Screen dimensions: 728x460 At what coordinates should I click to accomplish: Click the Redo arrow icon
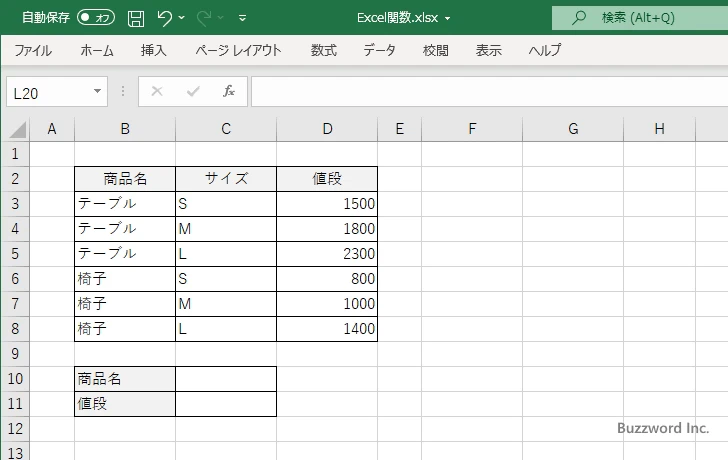(204, 18)
